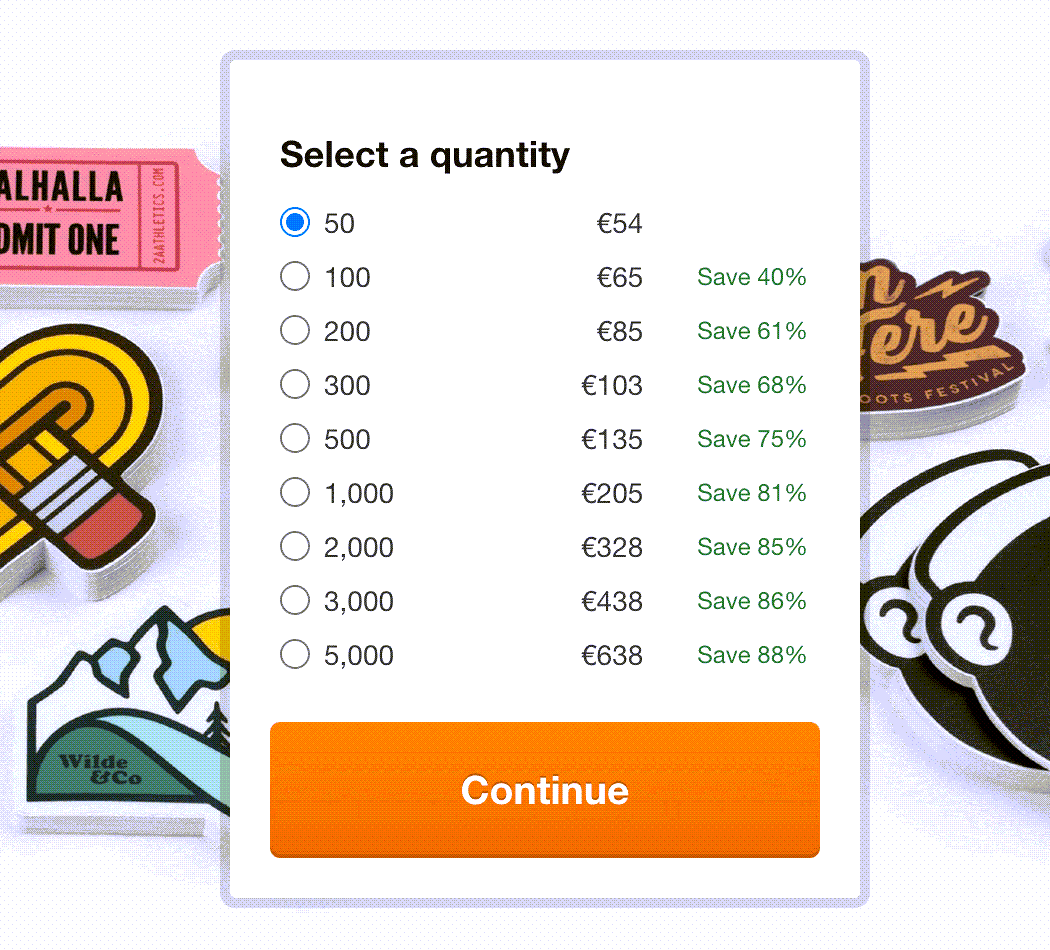The width and height of the screenshot is (1050, 950).
Task: Click the €638 price label
Action: click(x=612, y=655)
